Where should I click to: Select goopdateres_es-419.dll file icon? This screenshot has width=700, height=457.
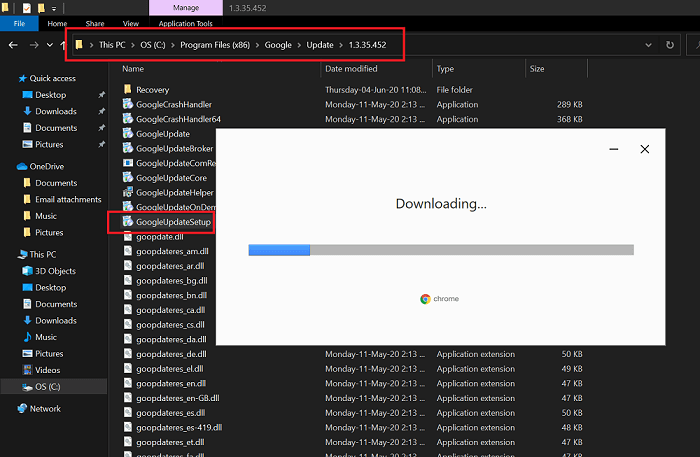pyautogui.click(x=128, y=428)
